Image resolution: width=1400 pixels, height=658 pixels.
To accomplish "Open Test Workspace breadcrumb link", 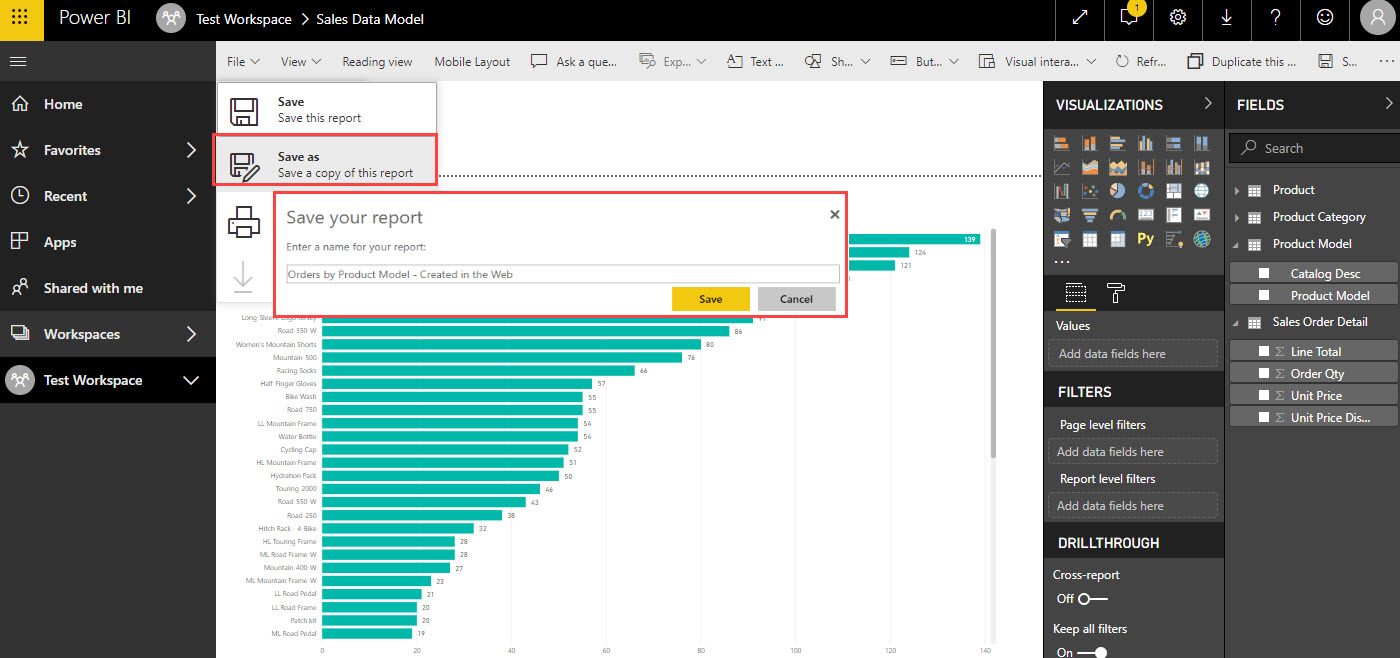I will (243, 19).
